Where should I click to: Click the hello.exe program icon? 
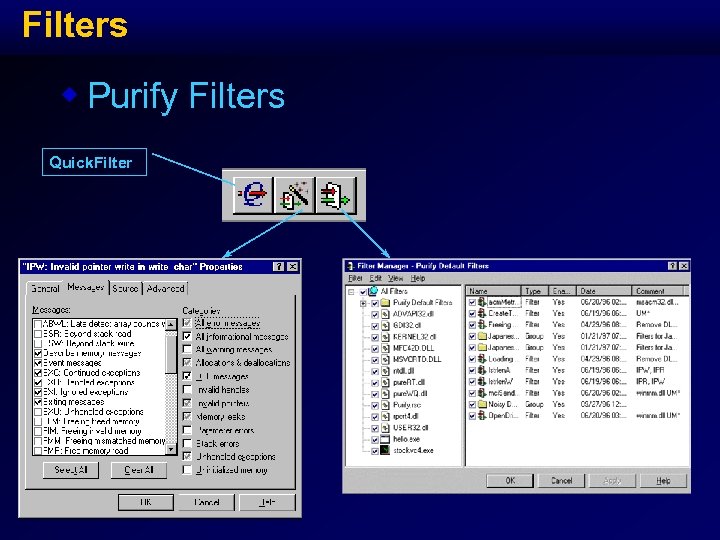tap(385, 439)
